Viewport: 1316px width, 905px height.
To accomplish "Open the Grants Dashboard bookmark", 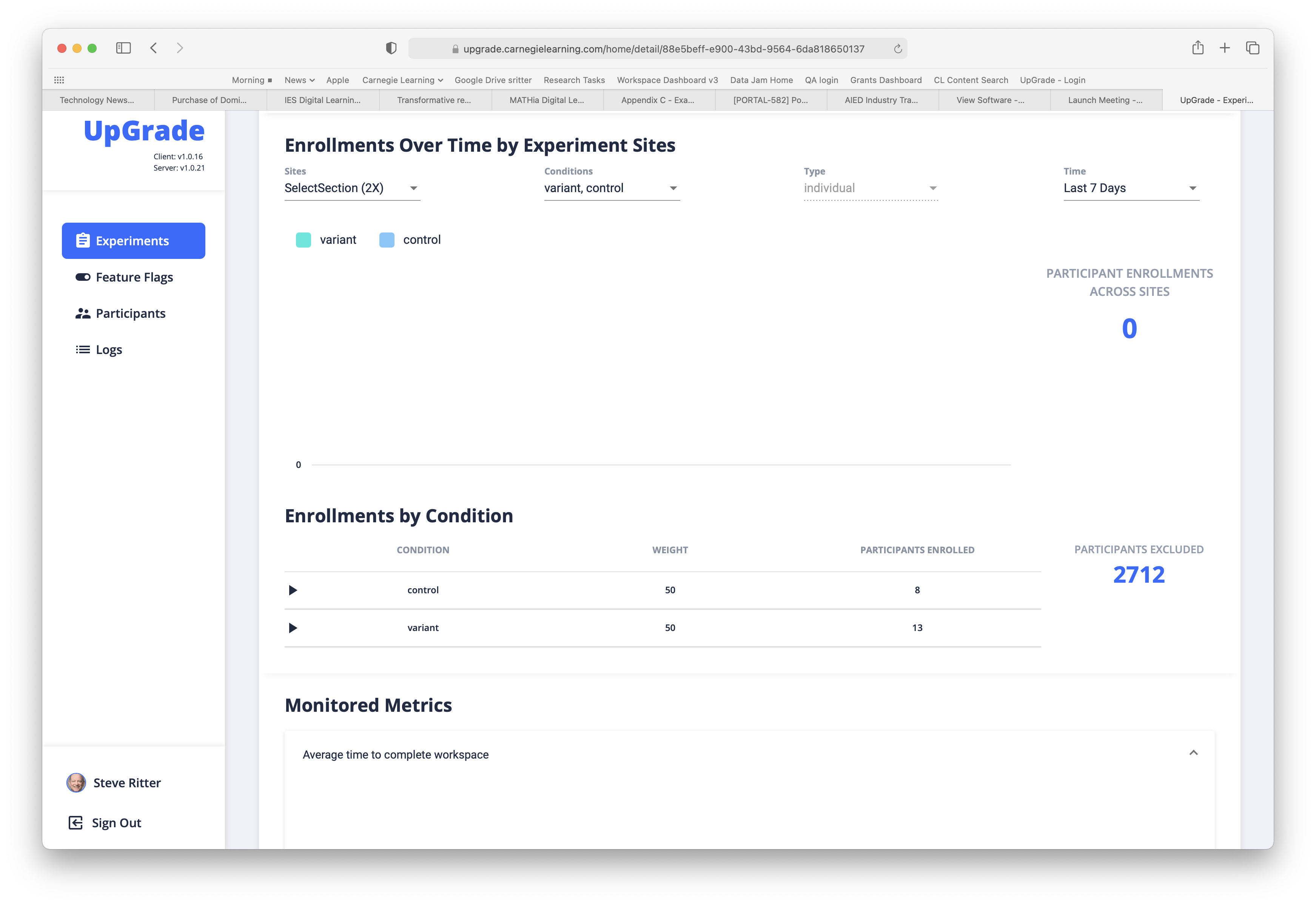I will (x=886, y=80).
